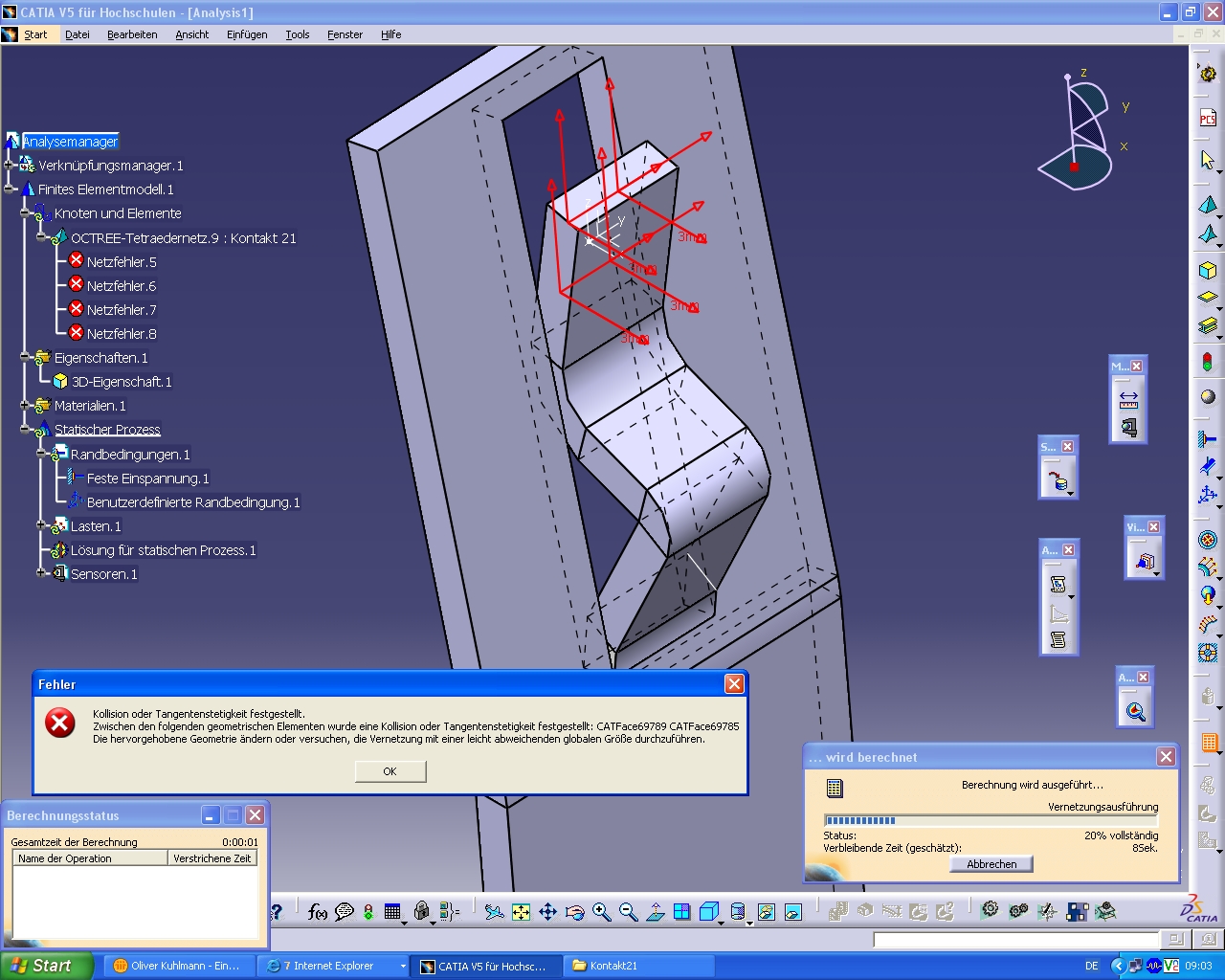Viewport: 1225px width, 980px height.
Task: Cancel the computation with Abbrechen
Action: pyautogui.click(x=991, y=864)
